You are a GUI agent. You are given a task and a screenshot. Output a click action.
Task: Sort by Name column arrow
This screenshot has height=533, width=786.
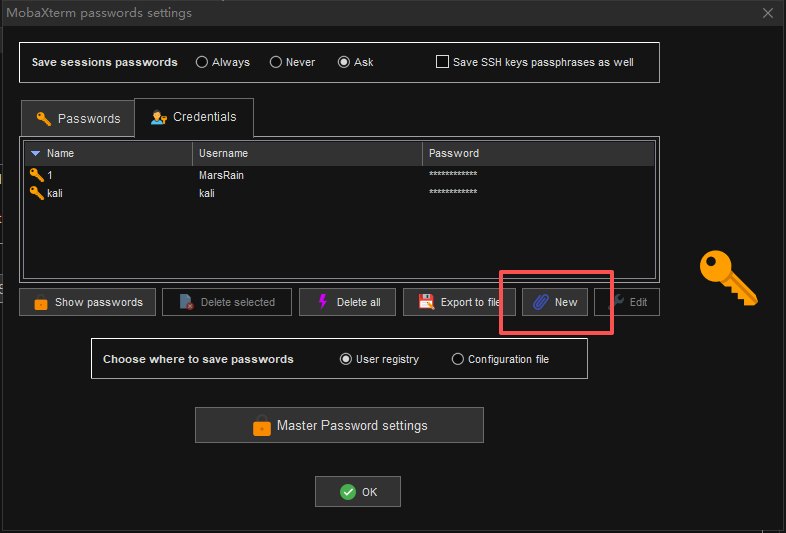click(36, 154)
